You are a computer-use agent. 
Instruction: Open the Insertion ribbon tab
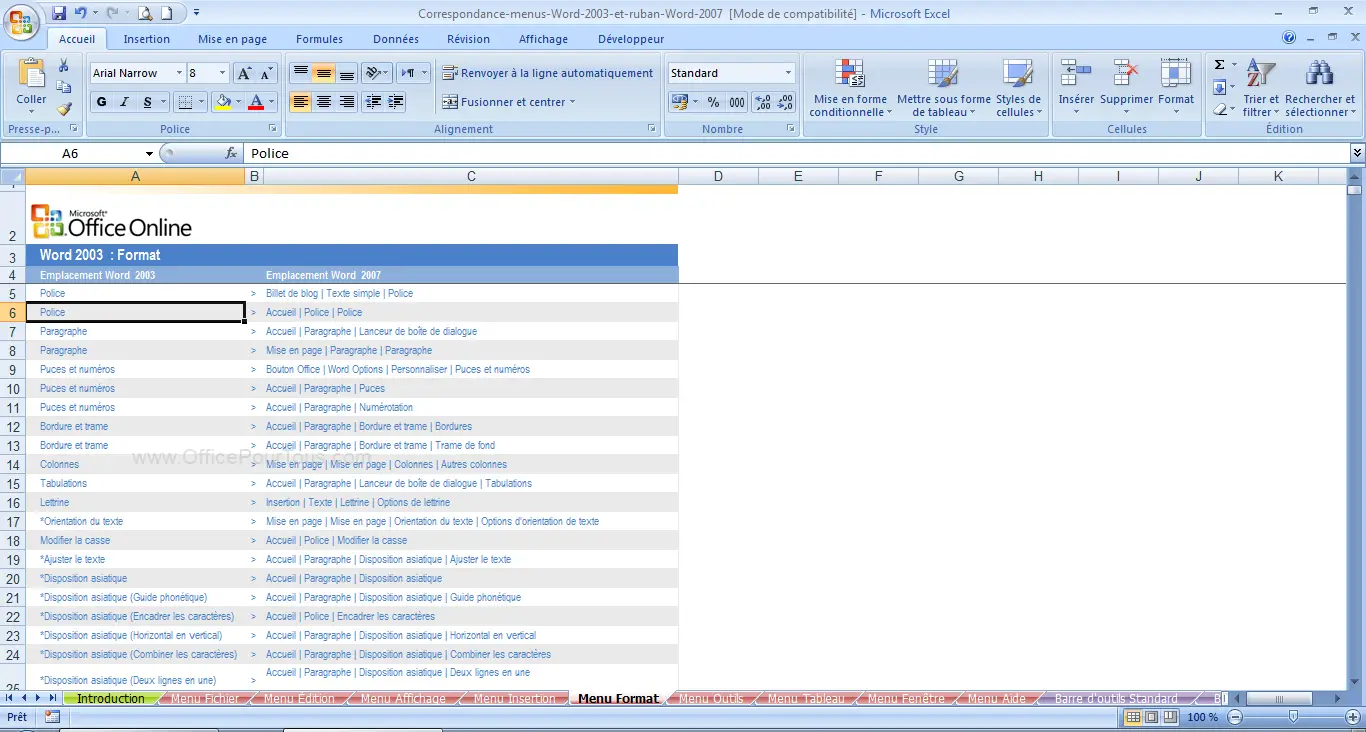point(147,39)
